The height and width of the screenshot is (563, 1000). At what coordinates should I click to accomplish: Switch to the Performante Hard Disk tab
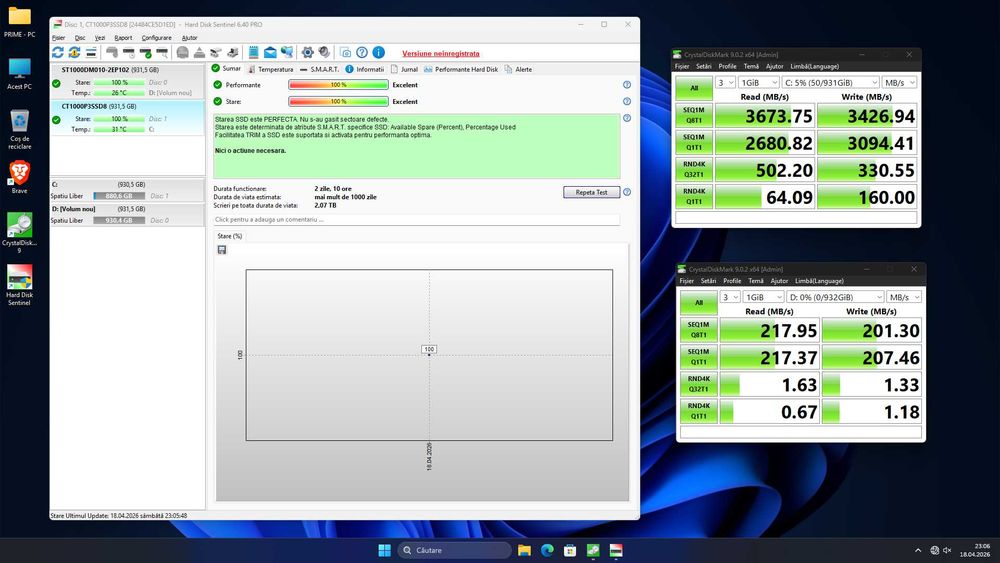click(x=460, y=69)
